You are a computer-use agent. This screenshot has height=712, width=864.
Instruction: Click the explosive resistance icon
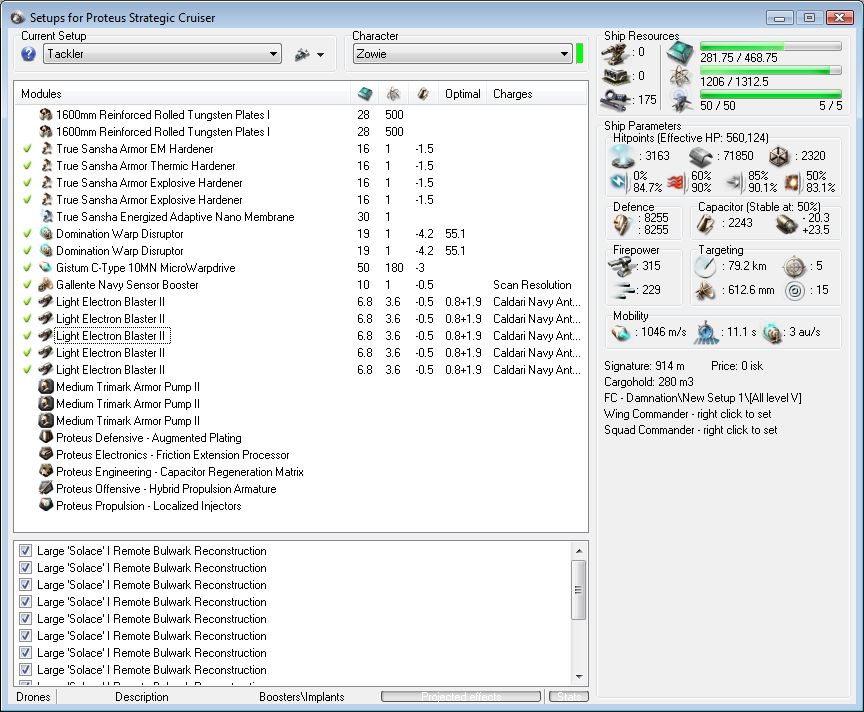coord(793,182)
